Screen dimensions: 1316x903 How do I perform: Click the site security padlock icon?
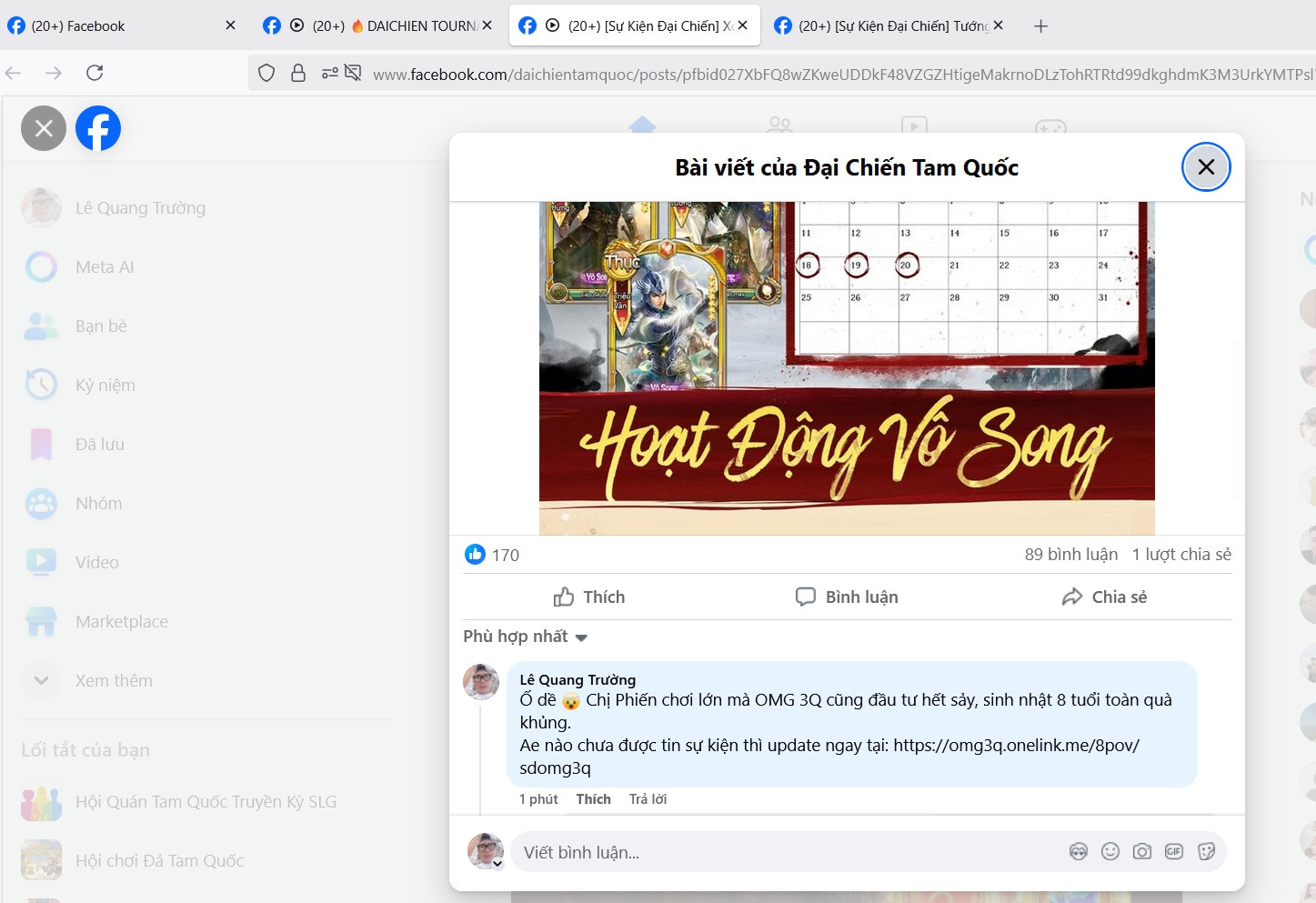coord(298,73)
